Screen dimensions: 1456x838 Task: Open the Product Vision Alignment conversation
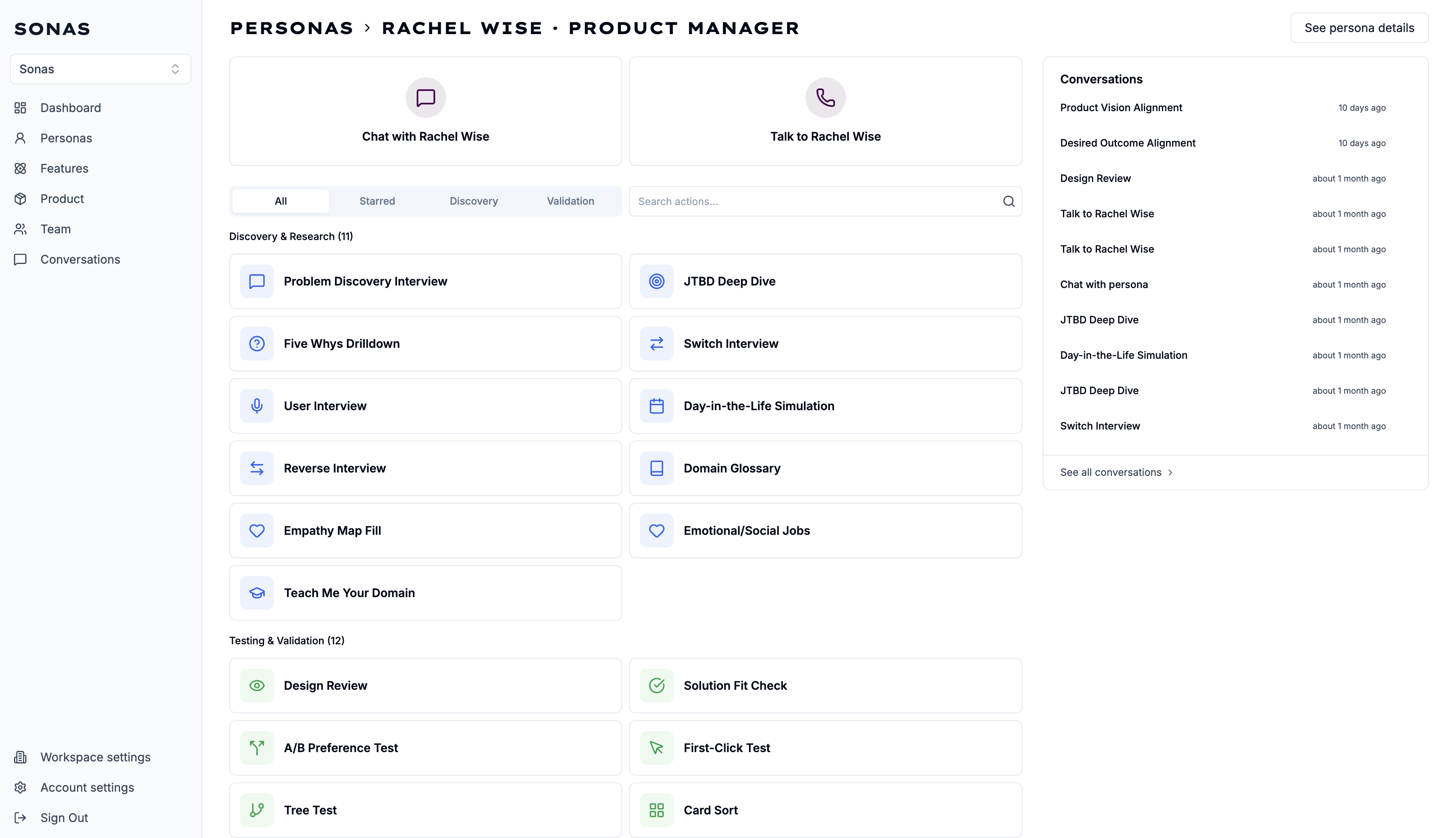(x=1121, y=108)
